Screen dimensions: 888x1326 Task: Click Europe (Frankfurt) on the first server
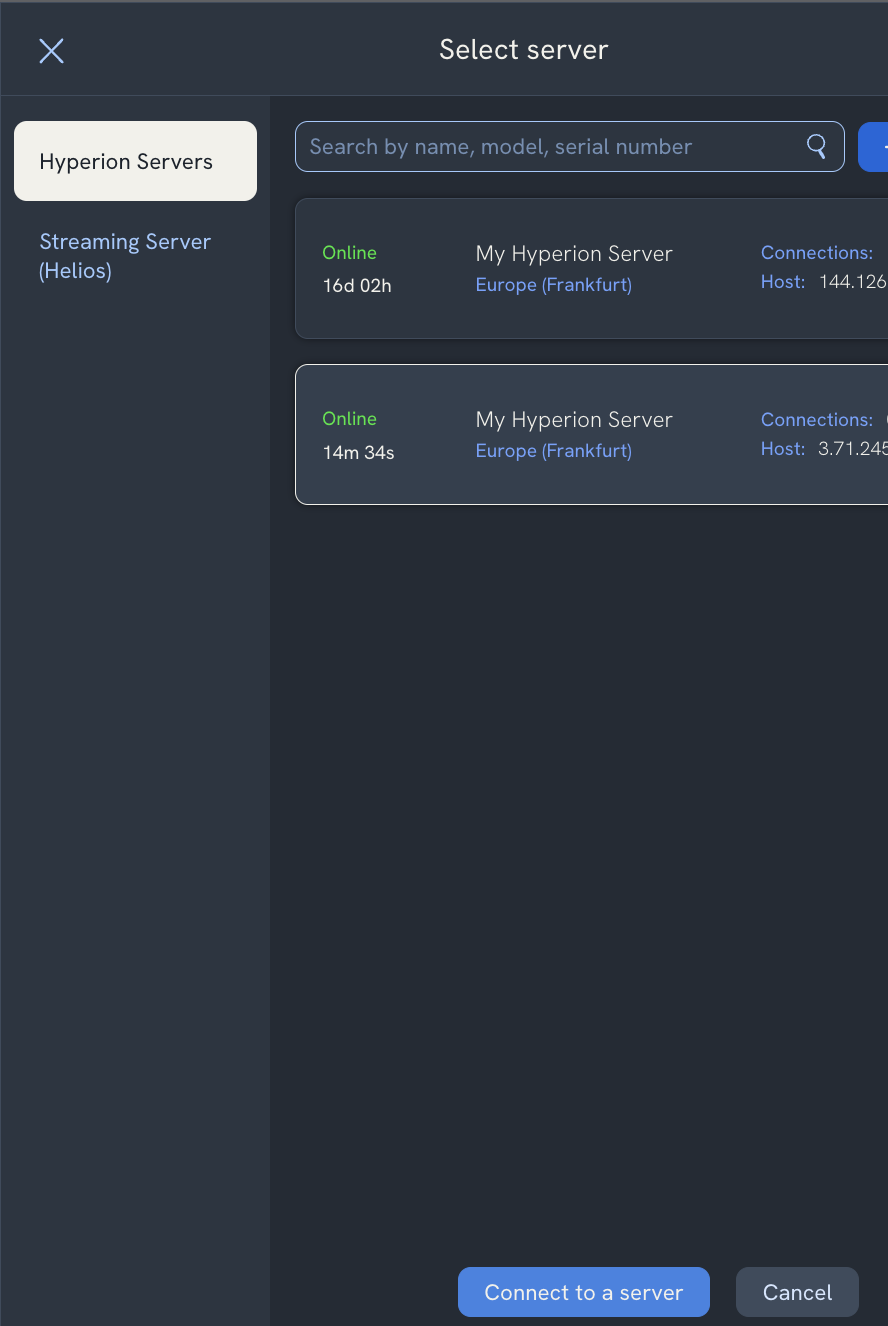pos(553,285)
